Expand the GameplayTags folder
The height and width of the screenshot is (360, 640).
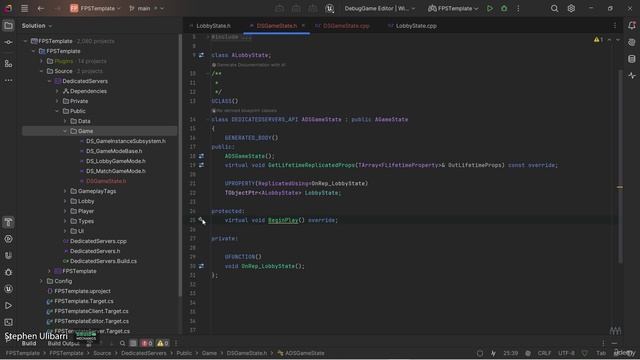coord(65,191)
